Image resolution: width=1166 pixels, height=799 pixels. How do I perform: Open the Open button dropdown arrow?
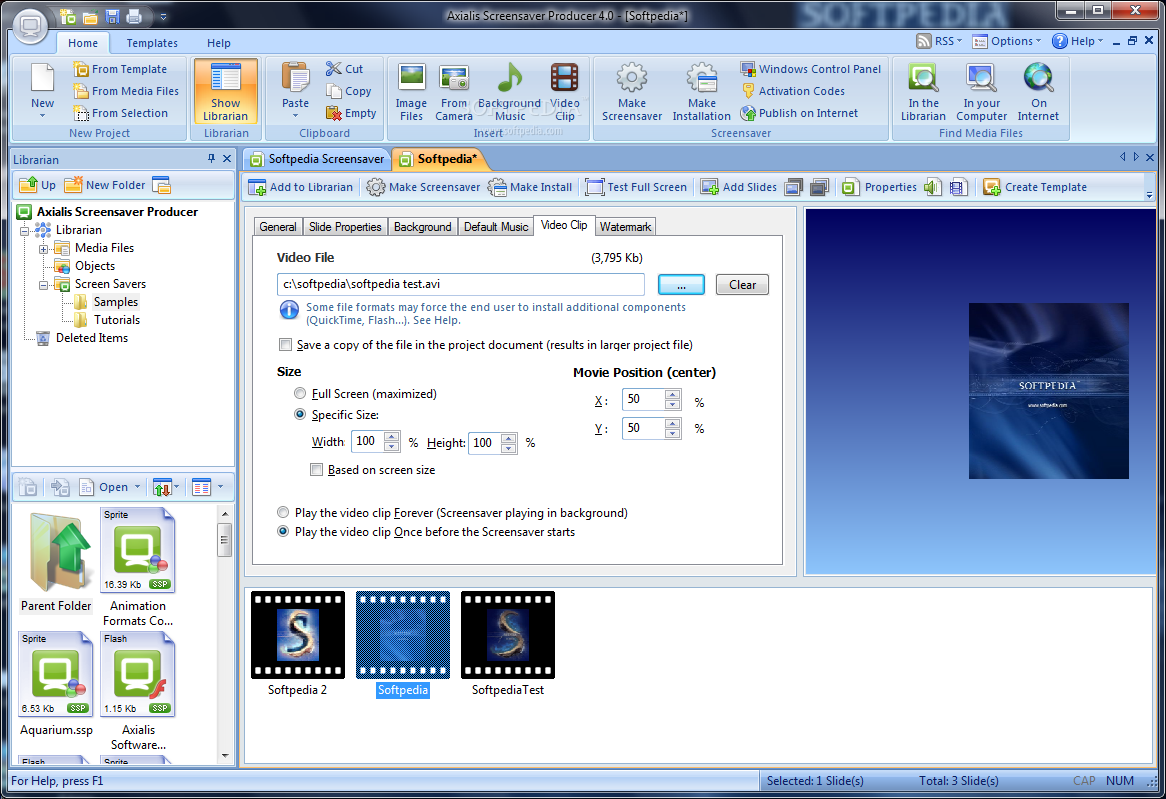[x=138, y=487]
